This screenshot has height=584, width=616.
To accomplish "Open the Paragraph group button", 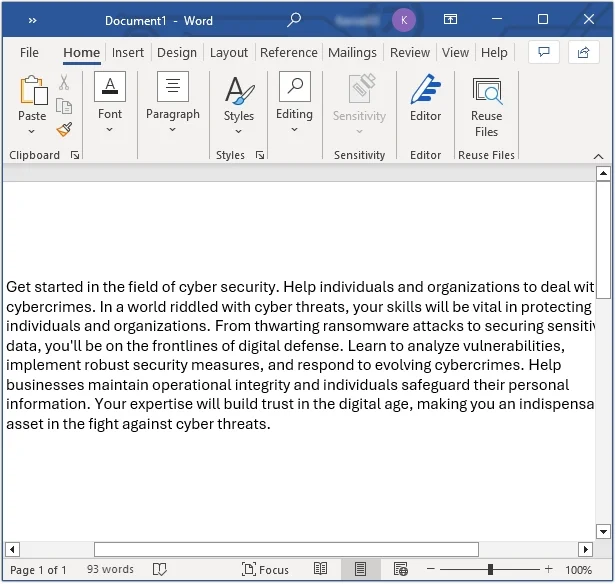I will 173,86.
